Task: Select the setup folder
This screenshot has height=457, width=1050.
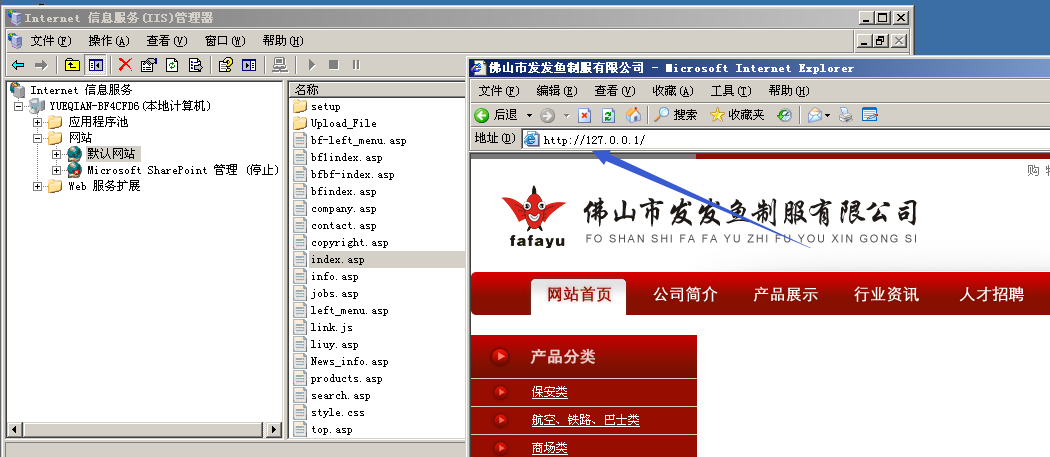Action: [x=325, y=107]
